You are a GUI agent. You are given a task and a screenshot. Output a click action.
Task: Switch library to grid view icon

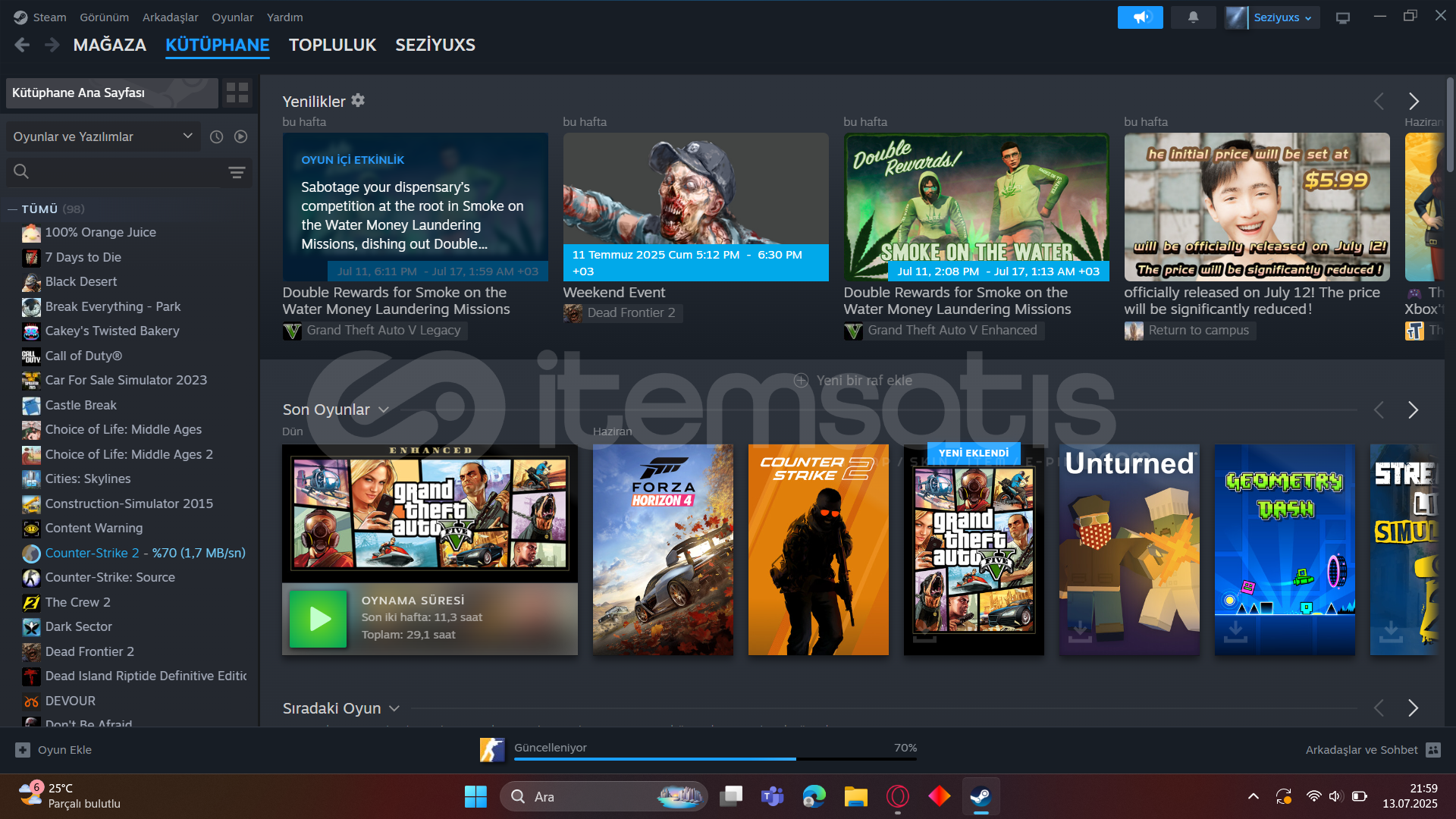[x=237, y=93]
